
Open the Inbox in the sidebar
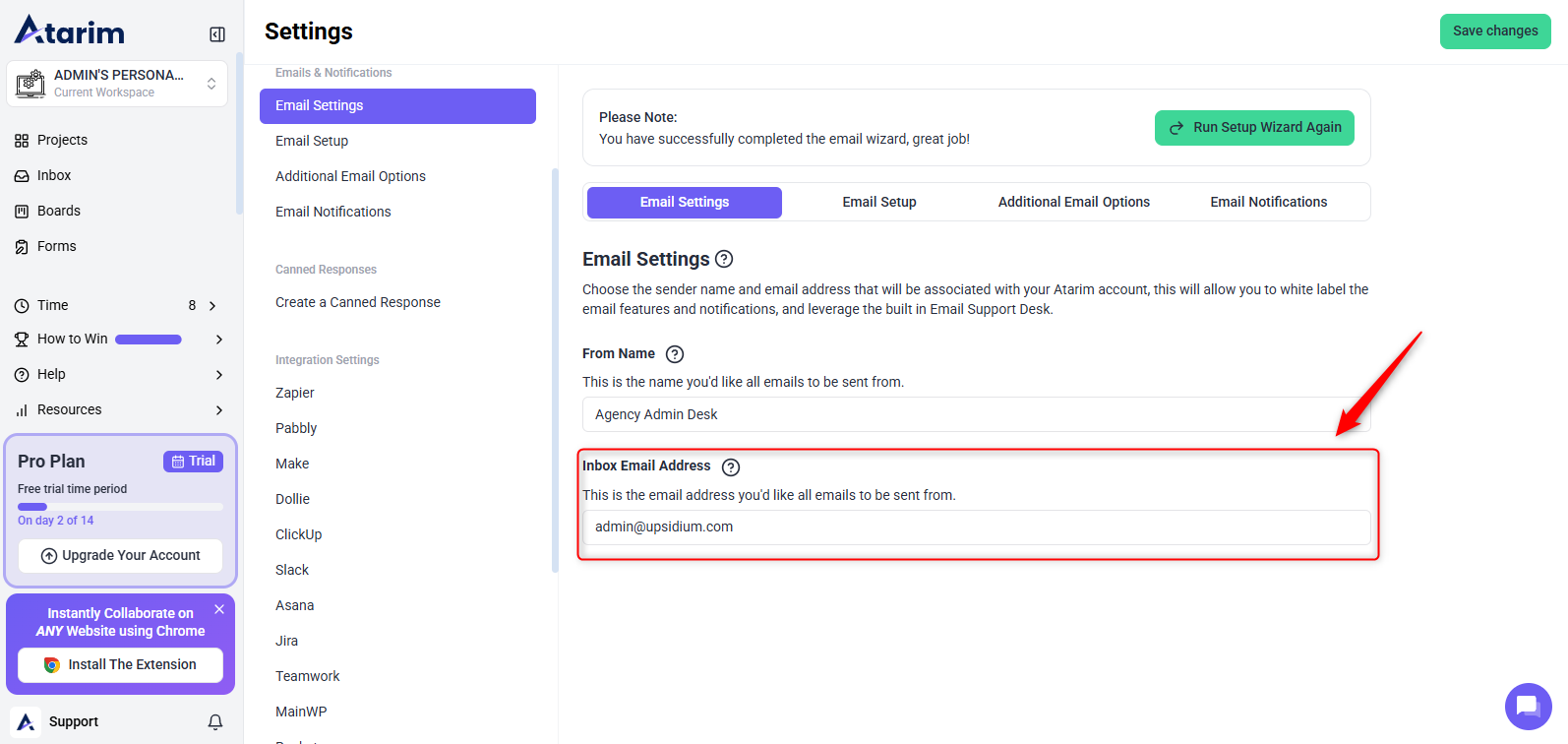tap(54, 175)
